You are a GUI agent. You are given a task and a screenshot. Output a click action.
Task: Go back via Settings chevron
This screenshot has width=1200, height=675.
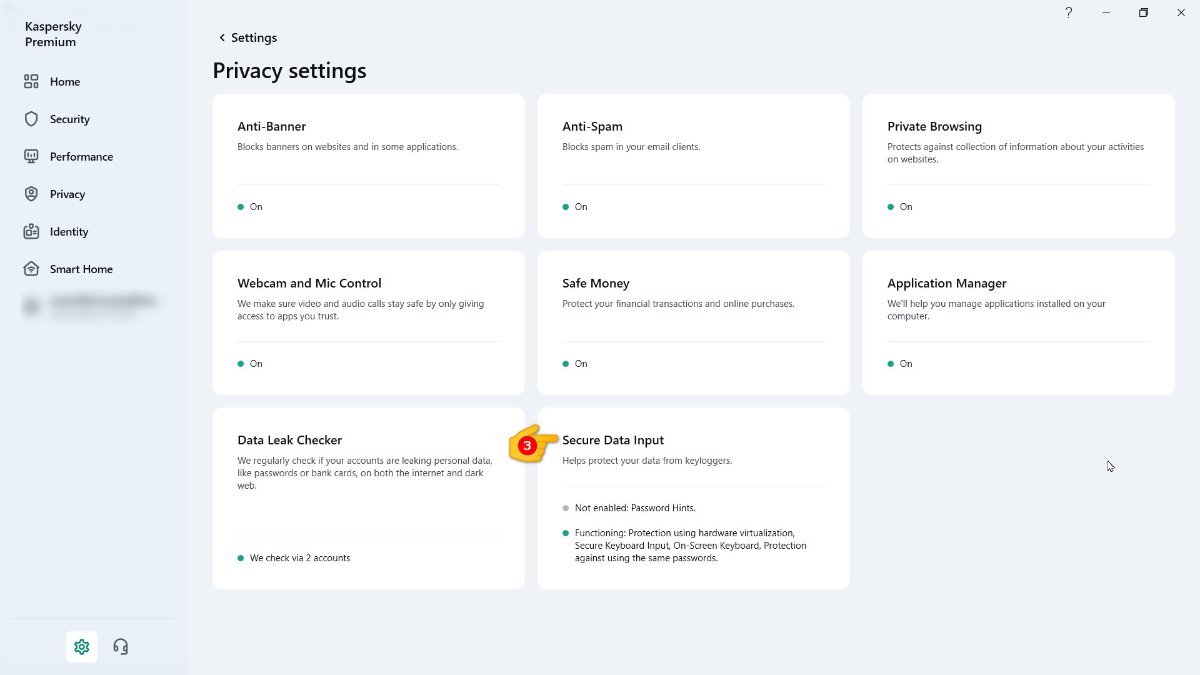(x=222, y=38)
